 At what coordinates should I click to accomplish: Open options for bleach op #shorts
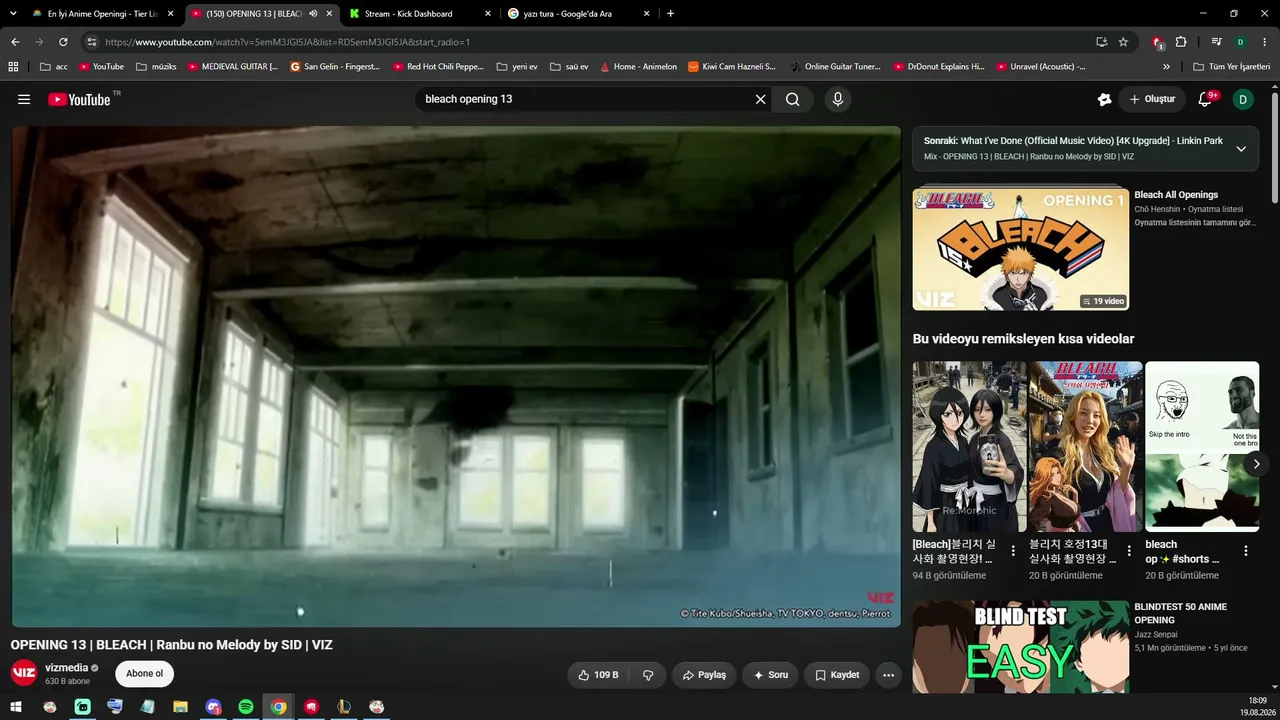(x=1246, y=551)
